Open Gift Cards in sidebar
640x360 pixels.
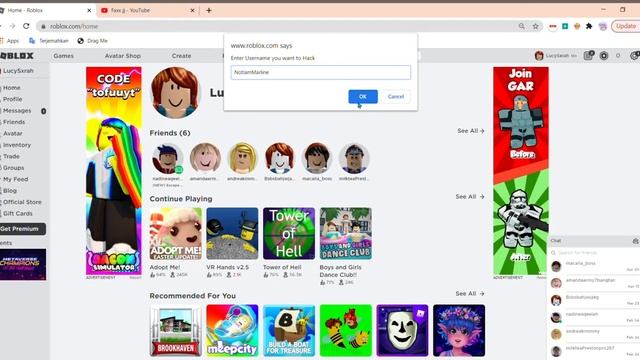point(17,213)
